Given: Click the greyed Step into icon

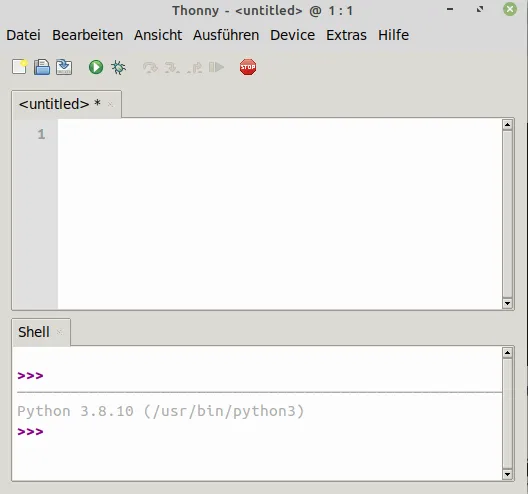Looking at the screenshot, I should [172, 67].
